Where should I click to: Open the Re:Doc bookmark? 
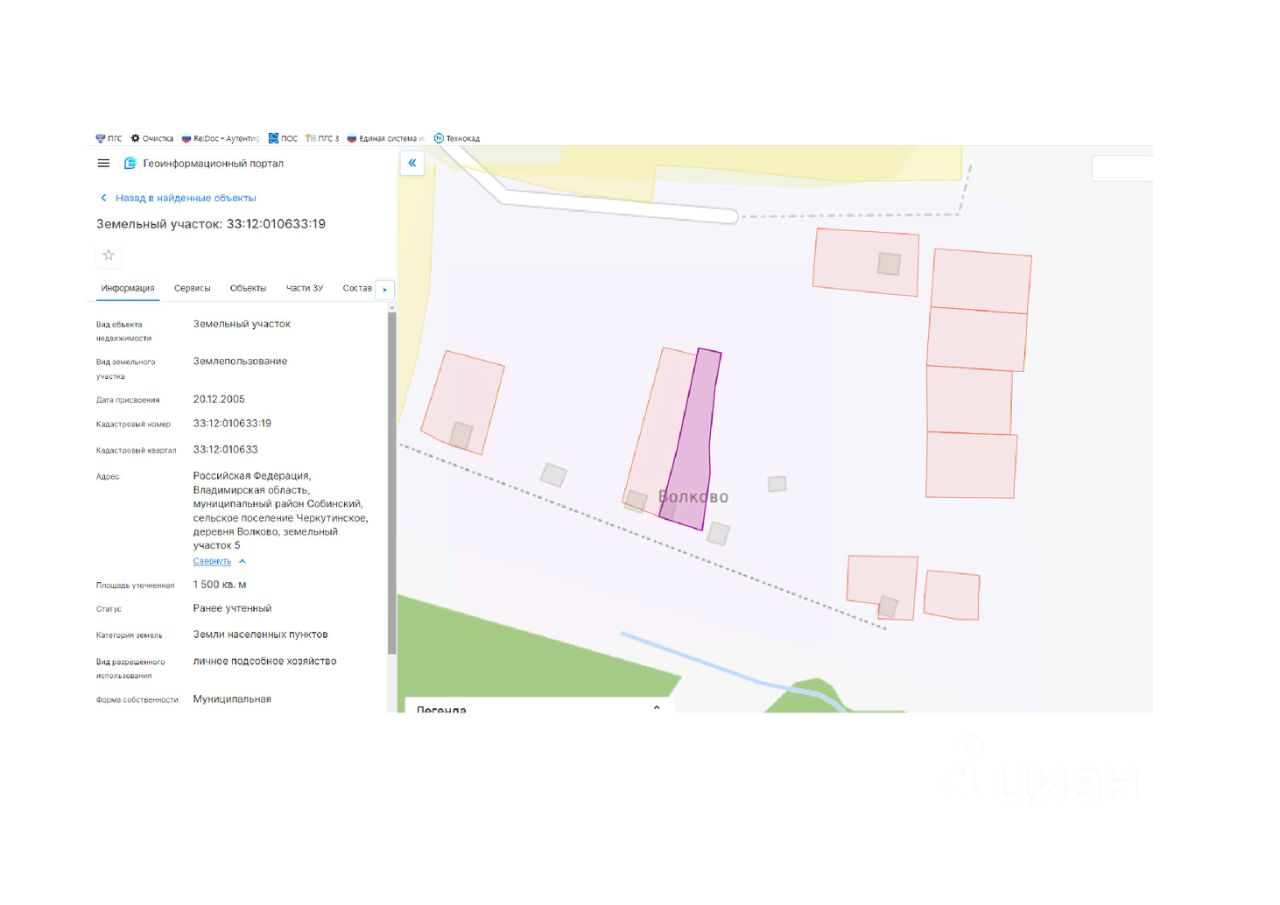(220, 138)
